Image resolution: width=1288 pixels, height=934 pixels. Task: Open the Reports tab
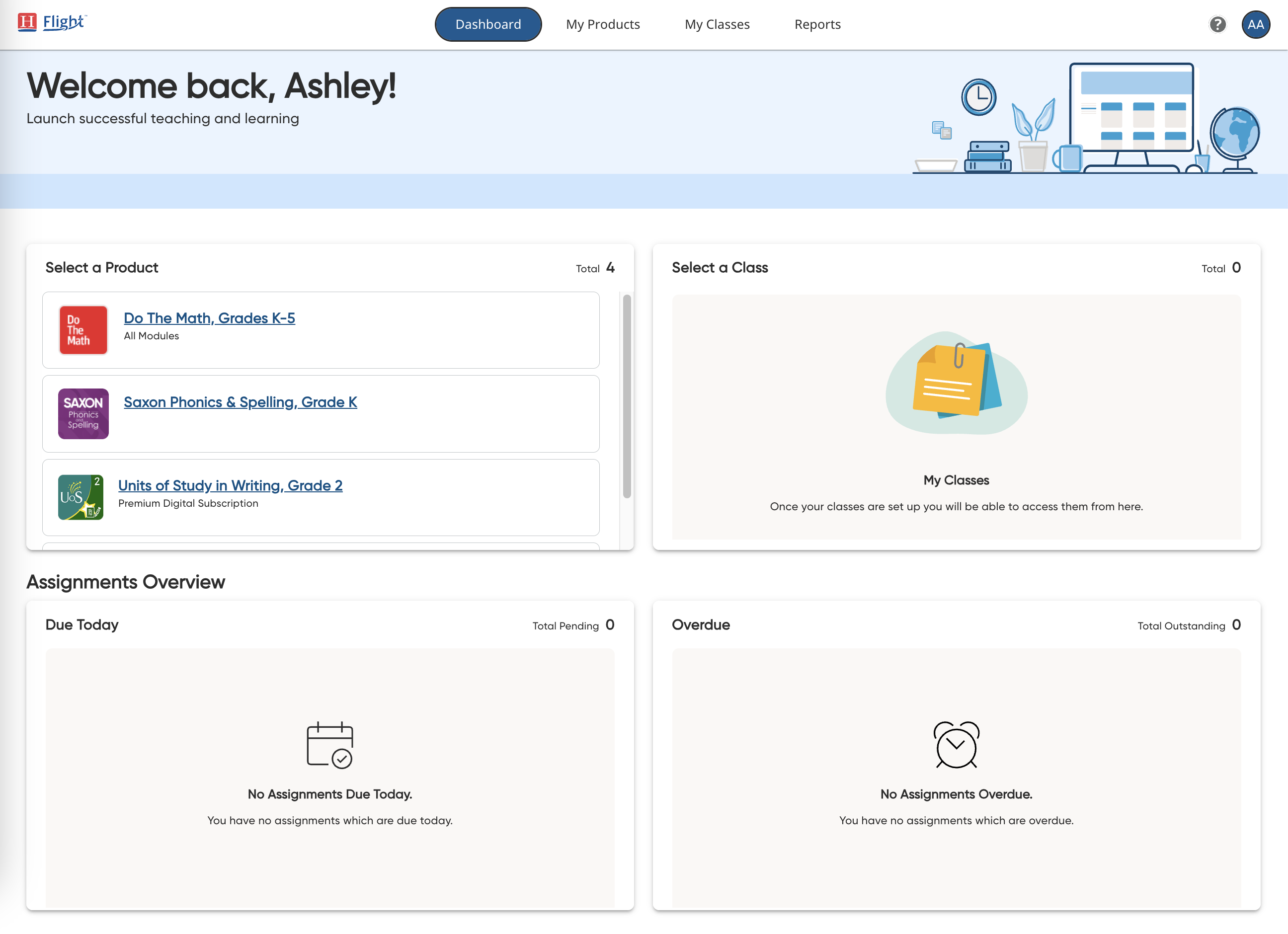pos(817,24)
